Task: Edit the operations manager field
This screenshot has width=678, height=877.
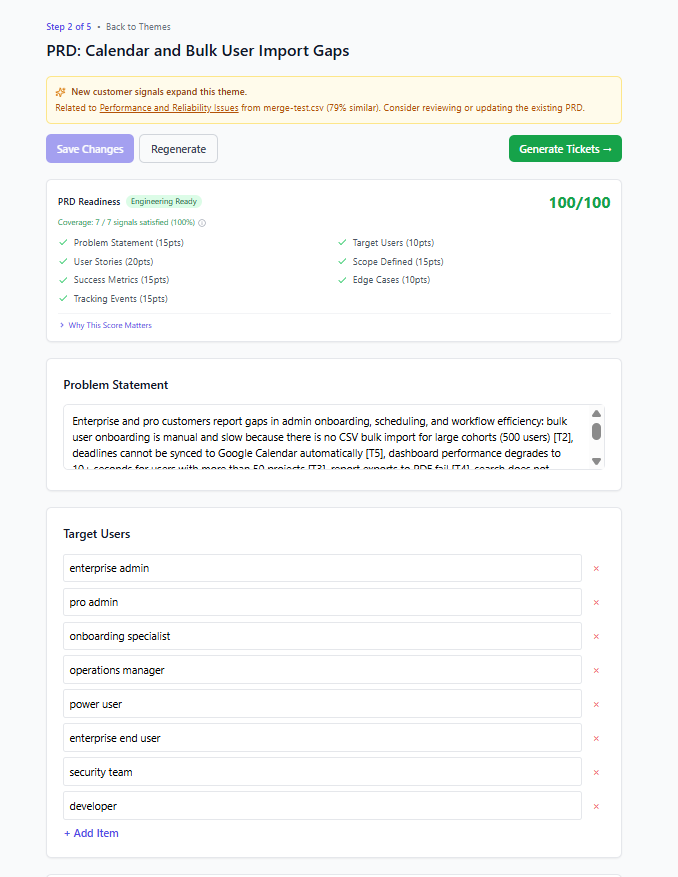Action: pyautogui.click(x=322, y=671)
